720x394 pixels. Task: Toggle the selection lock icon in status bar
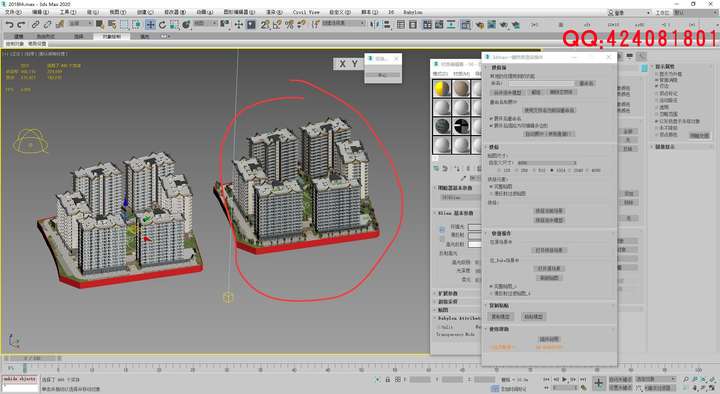tap(388, 380)
